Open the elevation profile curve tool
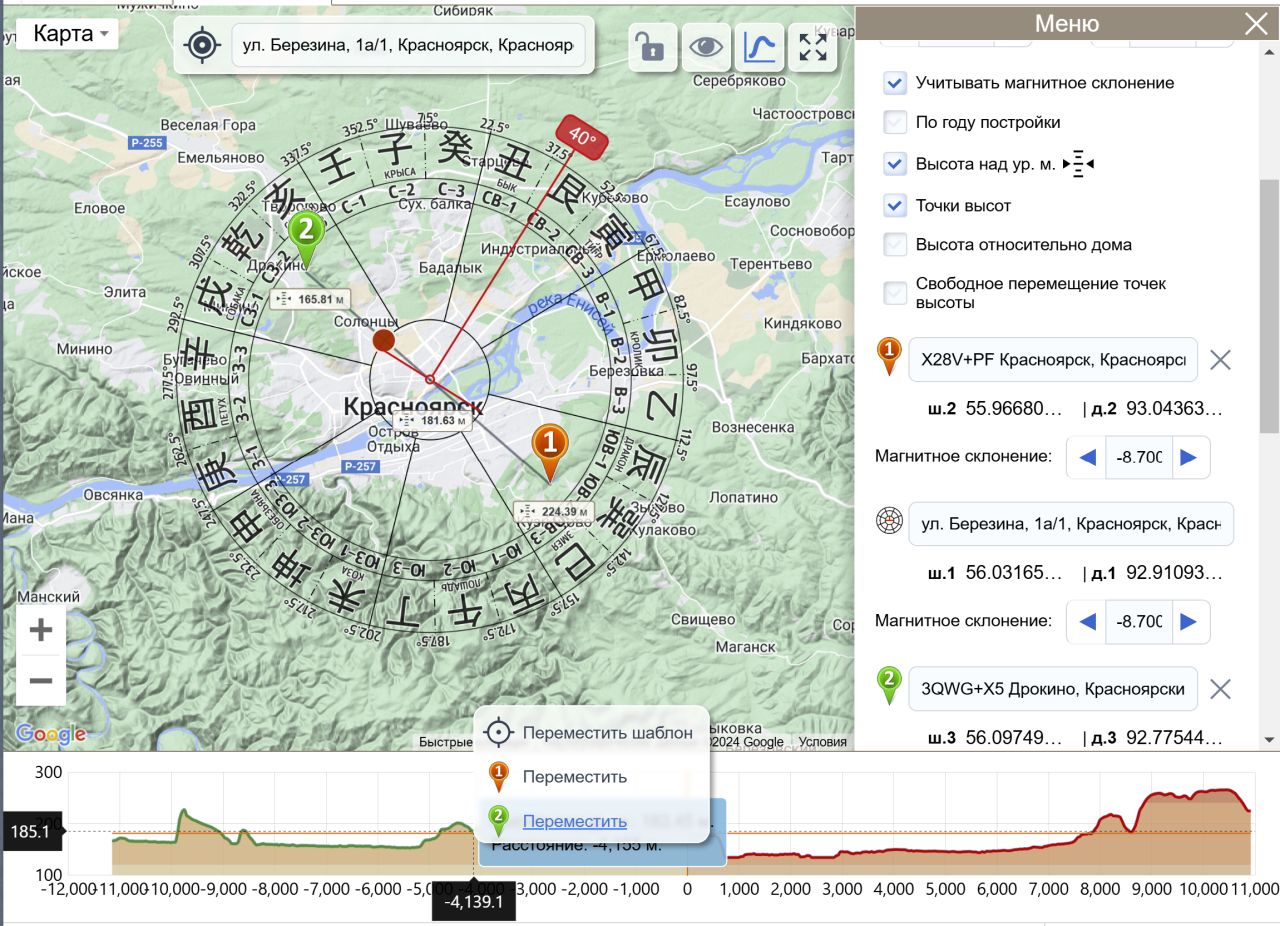The width and height of the screenshot is (1280, 926). click(x=760, y=46)
